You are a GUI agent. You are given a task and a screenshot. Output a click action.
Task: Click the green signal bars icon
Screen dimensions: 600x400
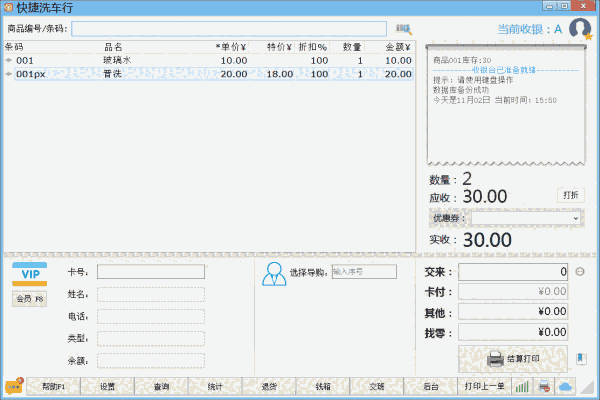(x=522, y=387)
